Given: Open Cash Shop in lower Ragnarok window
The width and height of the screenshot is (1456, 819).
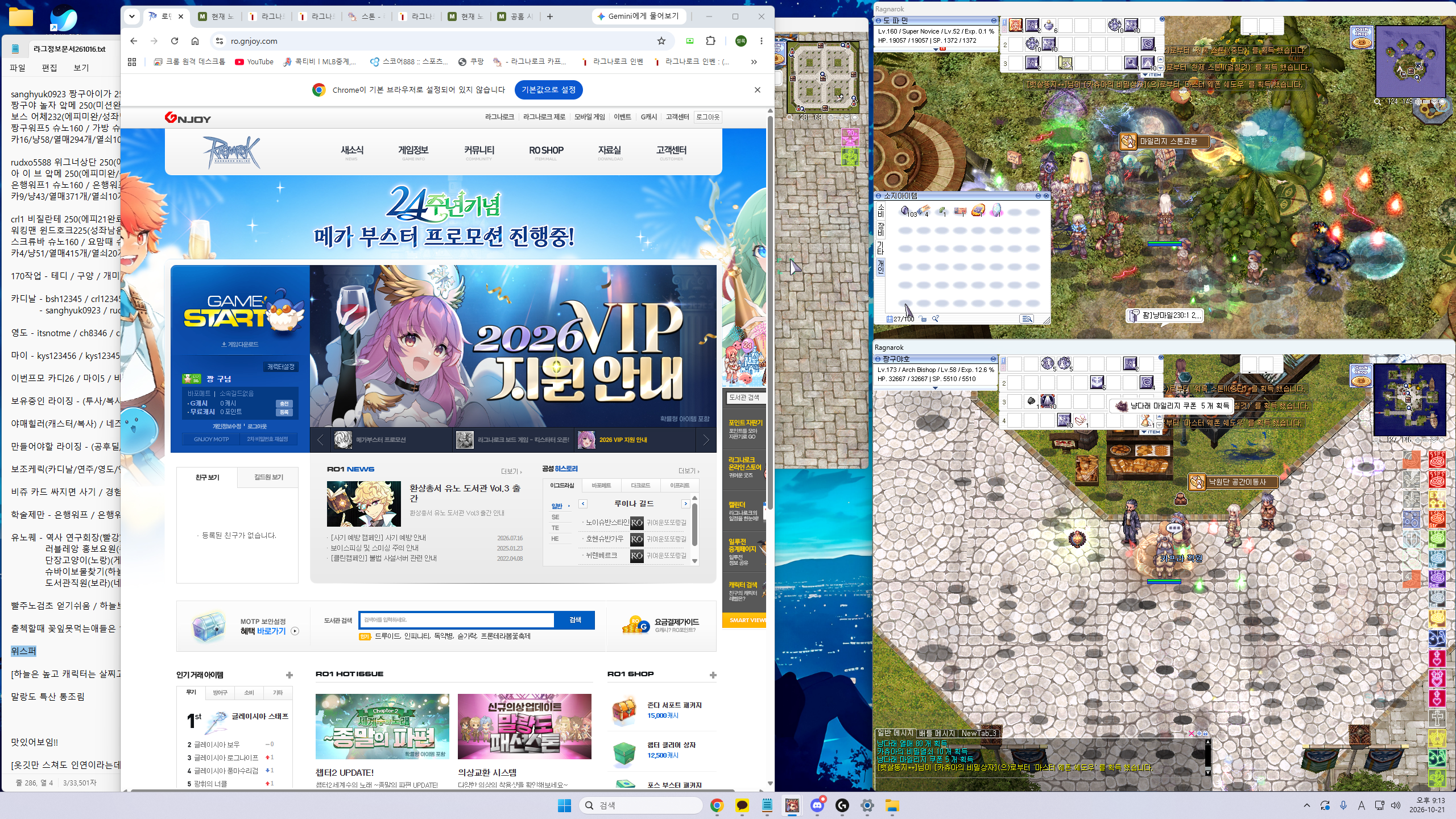Looking at the screenshot, I should pos(1361,375).
